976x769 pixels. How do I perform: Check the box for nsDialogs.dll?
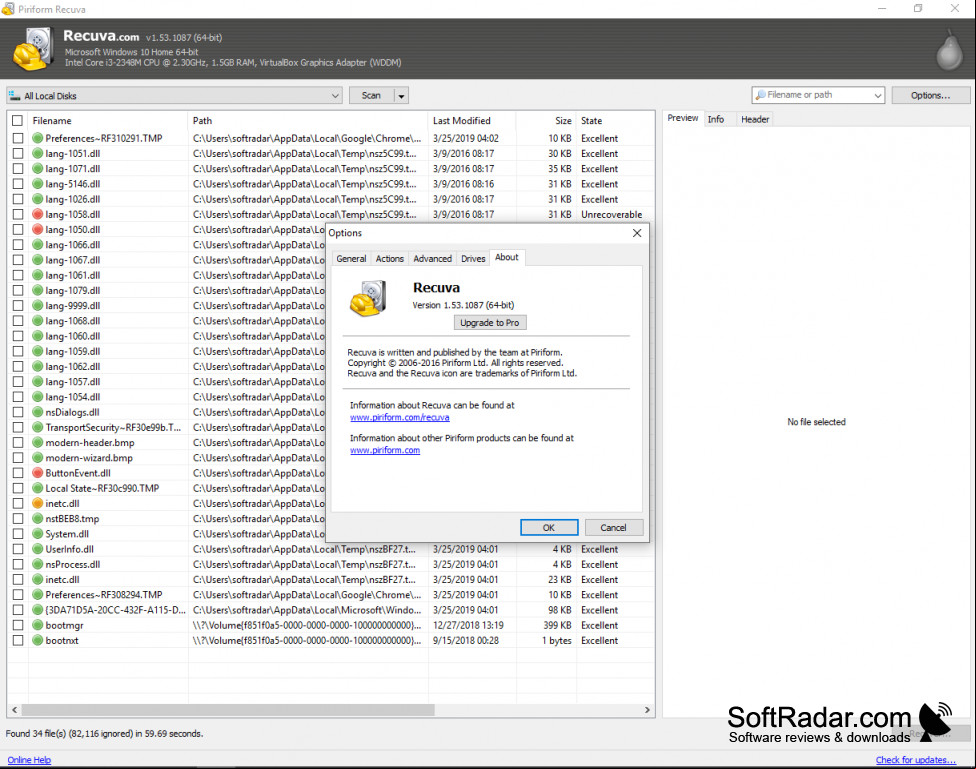pos(17,412)
